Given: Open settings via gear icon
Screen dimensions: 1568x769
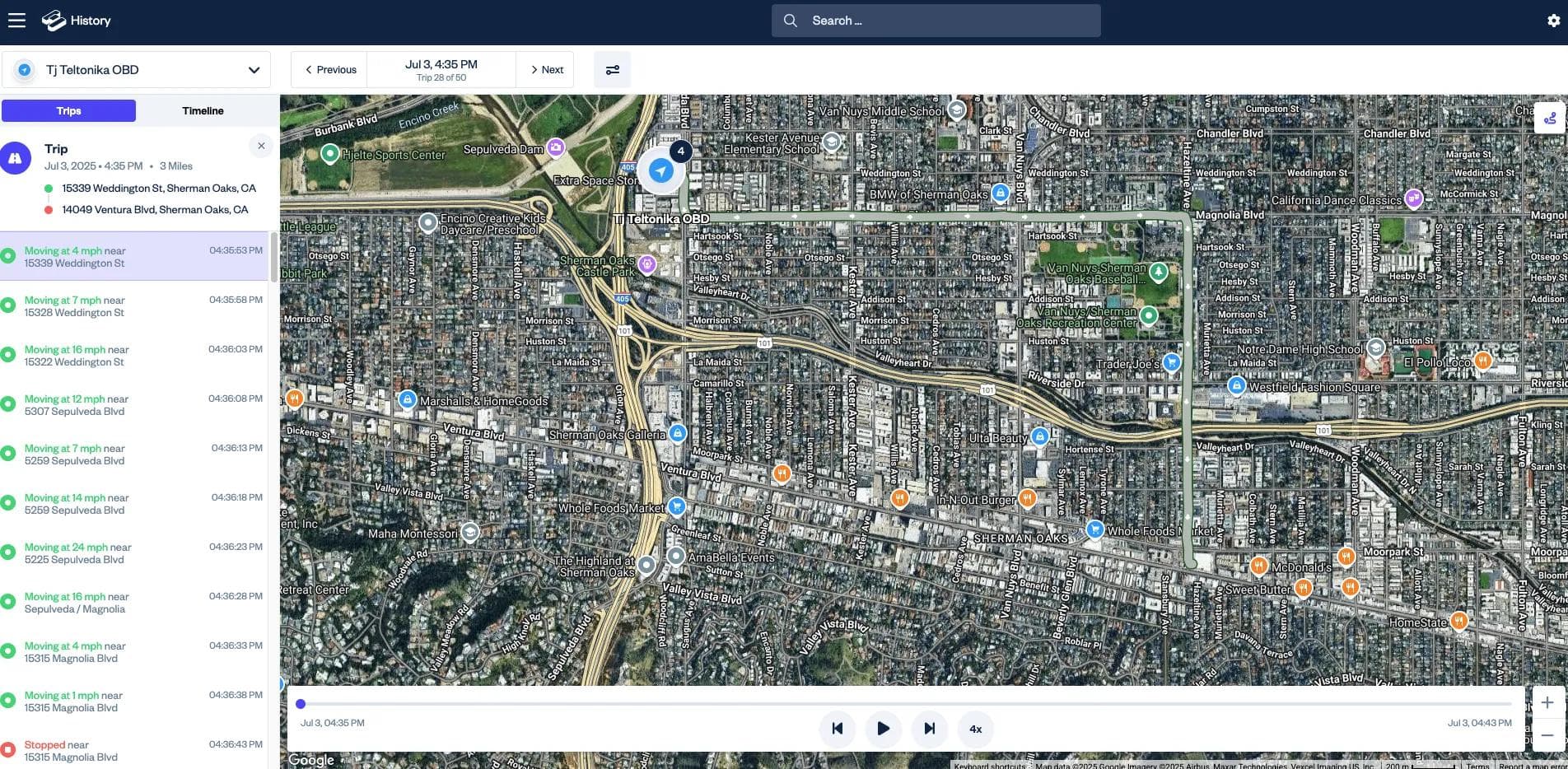Looking at the screenshot, I should 1553,21.
